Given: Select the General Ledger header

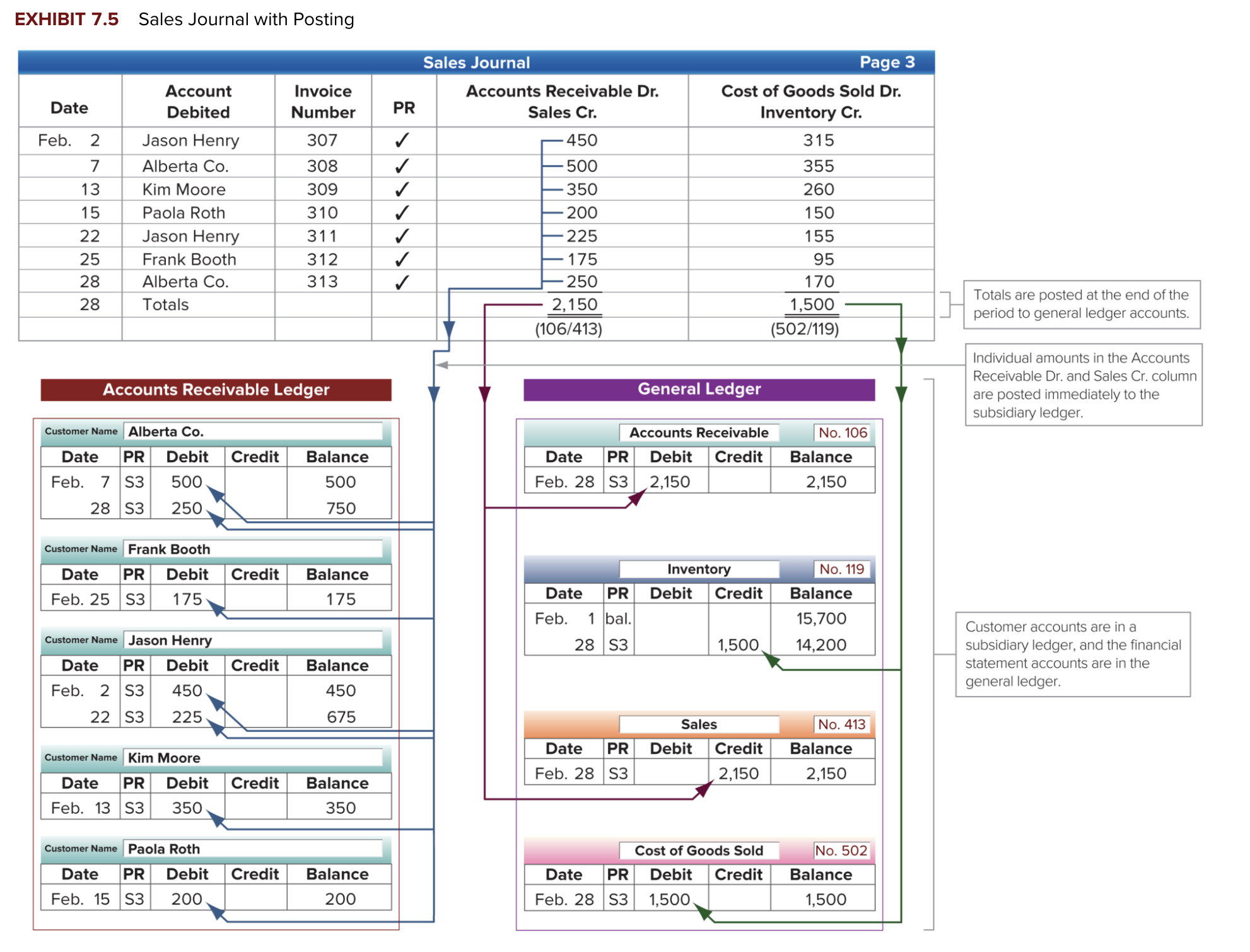Looking at the screenshot, I should pyautogui.click(x=699, y=389).
